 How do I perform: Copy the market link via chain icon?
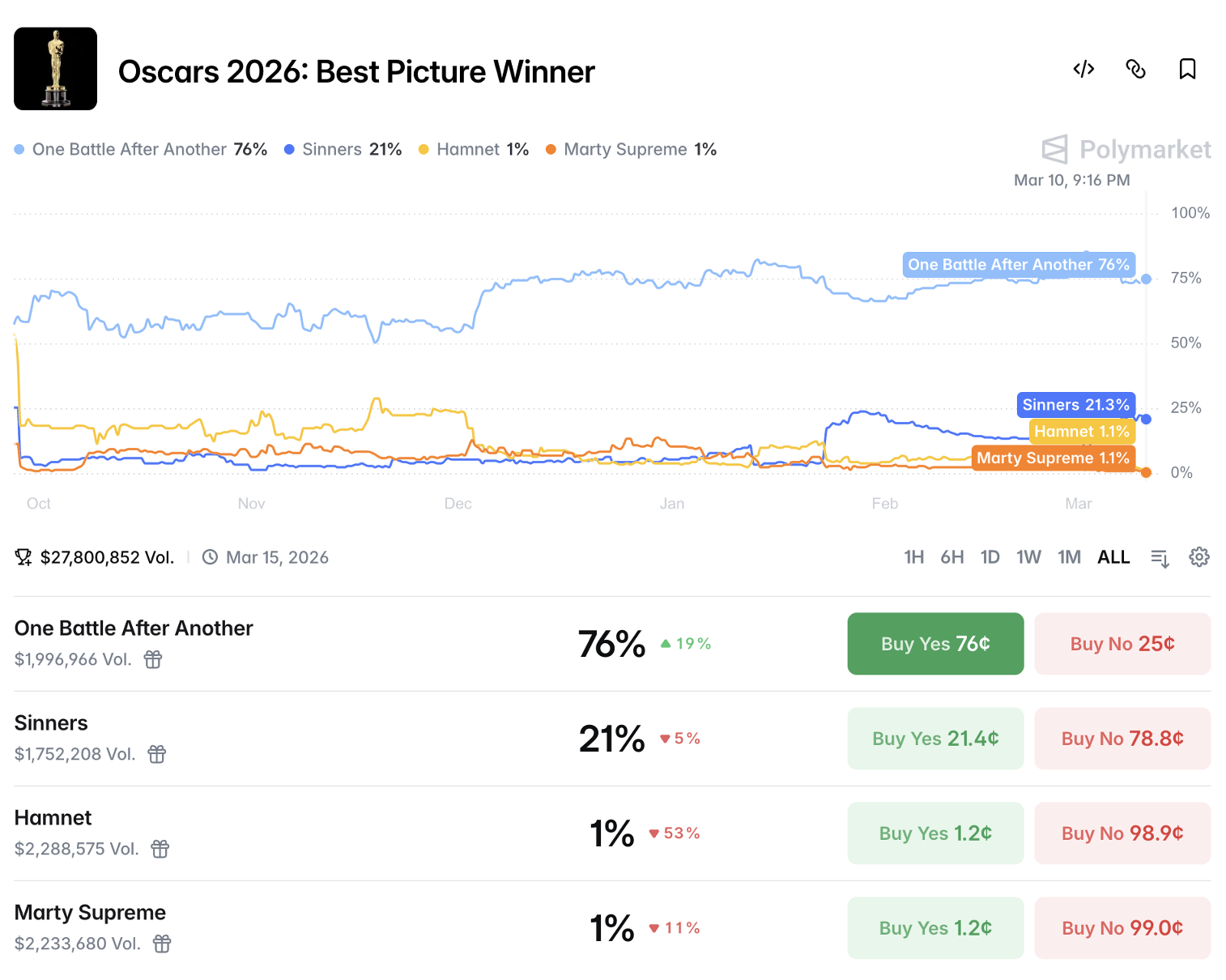click(1135, 70)
